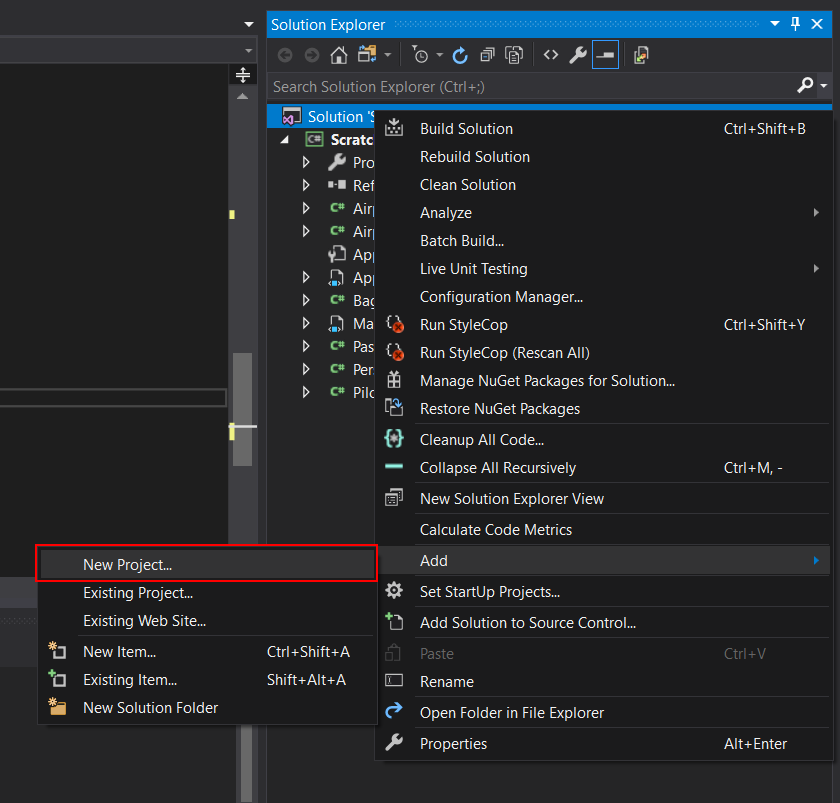Pin the Solution Explorer with Auto Hide
The height and width of the screenshot is (803, 840).
796,24
